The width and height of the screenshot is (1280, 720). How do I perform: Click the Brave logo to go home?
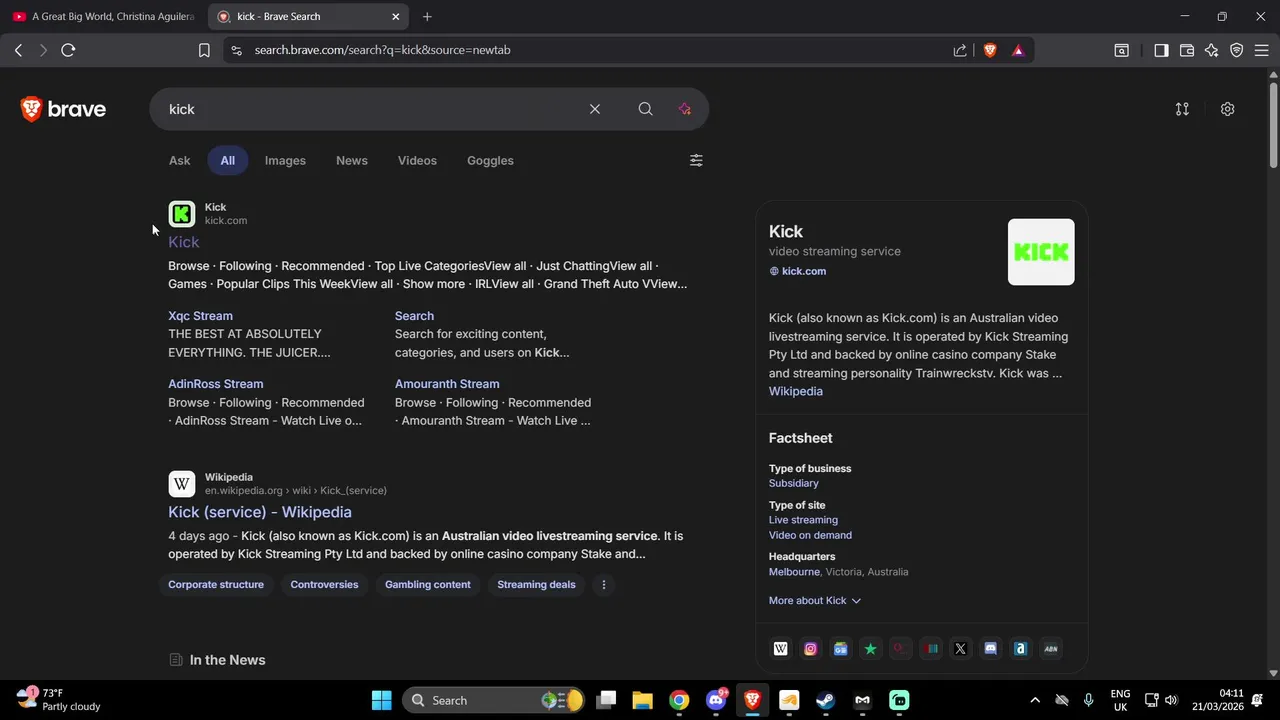(x=63, y=109)
